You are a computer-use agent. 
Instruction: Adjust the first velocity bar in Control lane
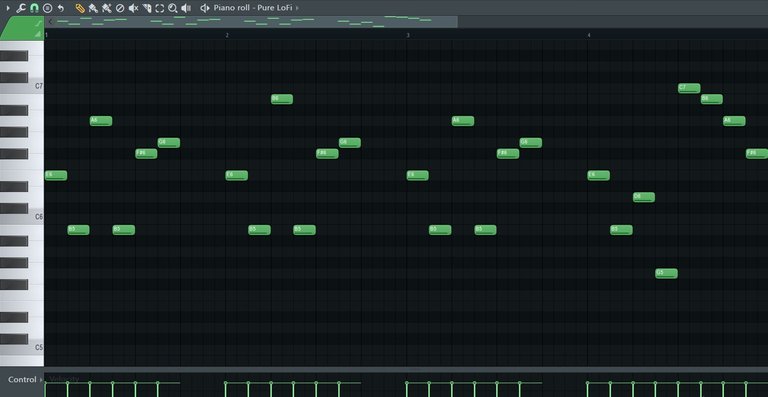point(45,389)
